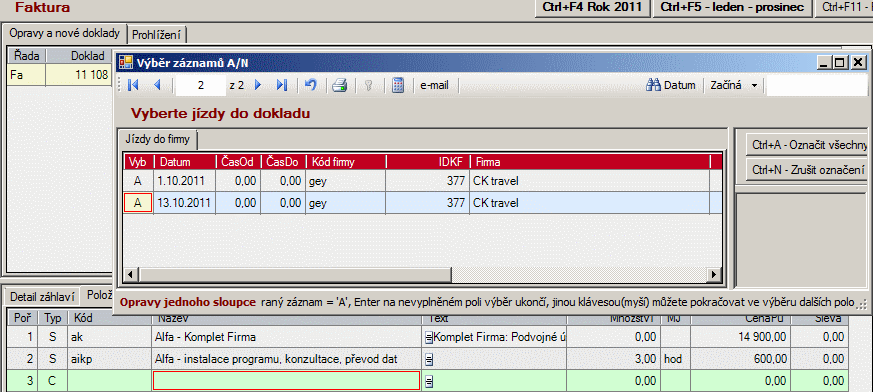This screenshot has width=873, height=392.
Task: Click right arrow of grid horizontal scrollbar
Action: (x=714, y=274)
